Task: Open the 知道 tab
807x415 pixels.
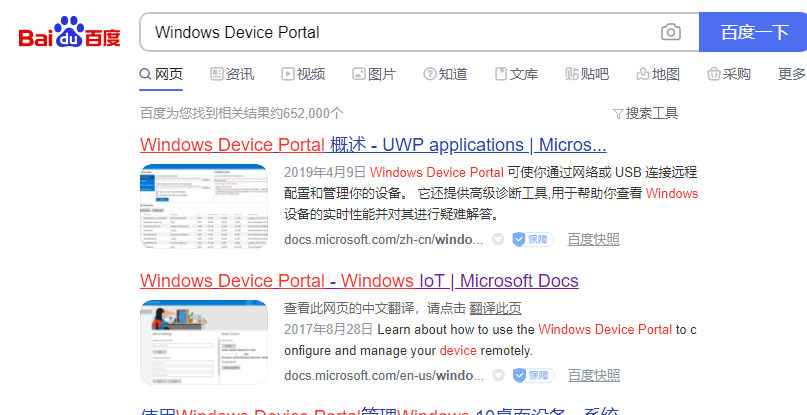Action: click(x=445, y=74)
